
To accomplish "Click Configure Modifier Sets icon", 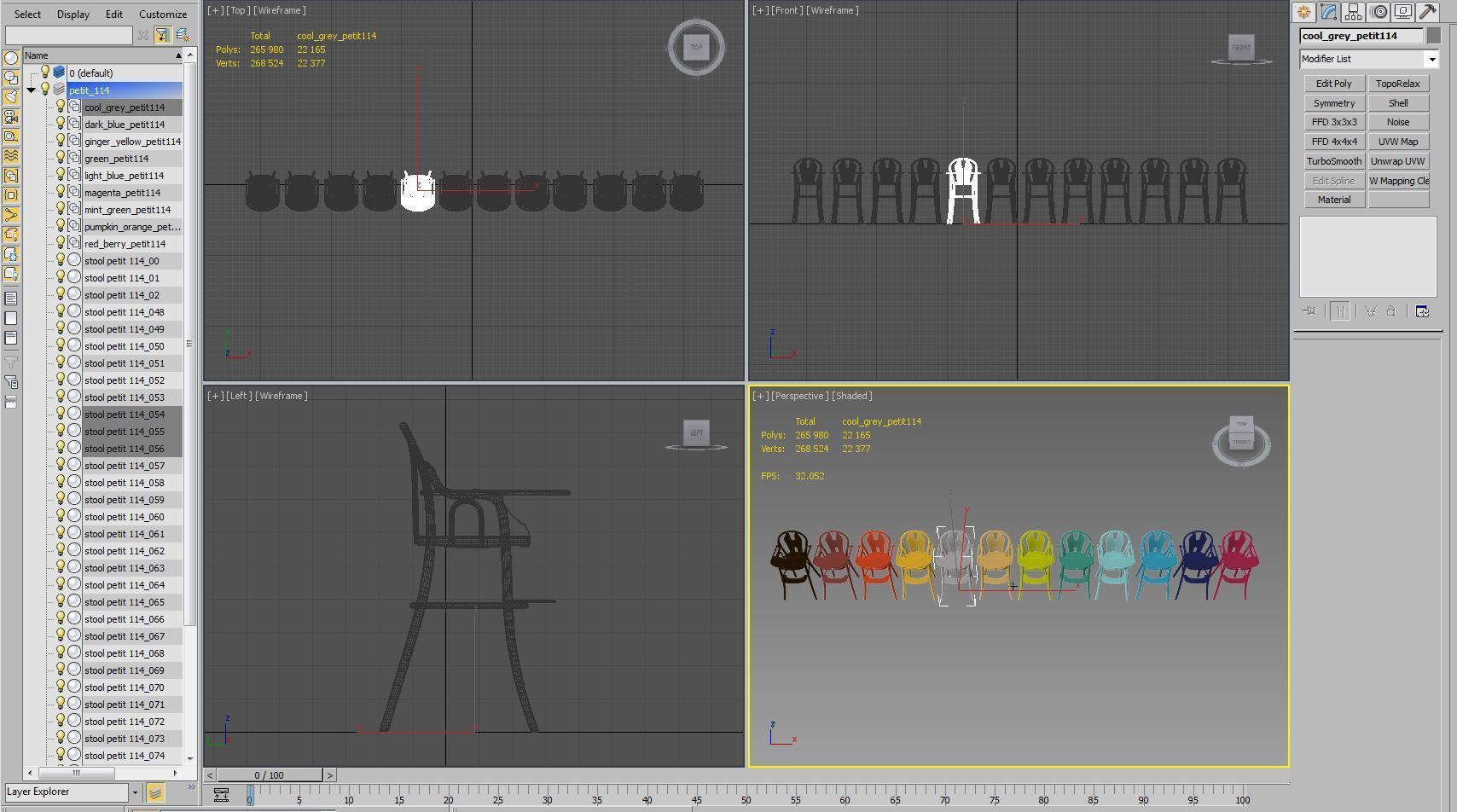I will pyautogui.click(x=1422, y=311).
